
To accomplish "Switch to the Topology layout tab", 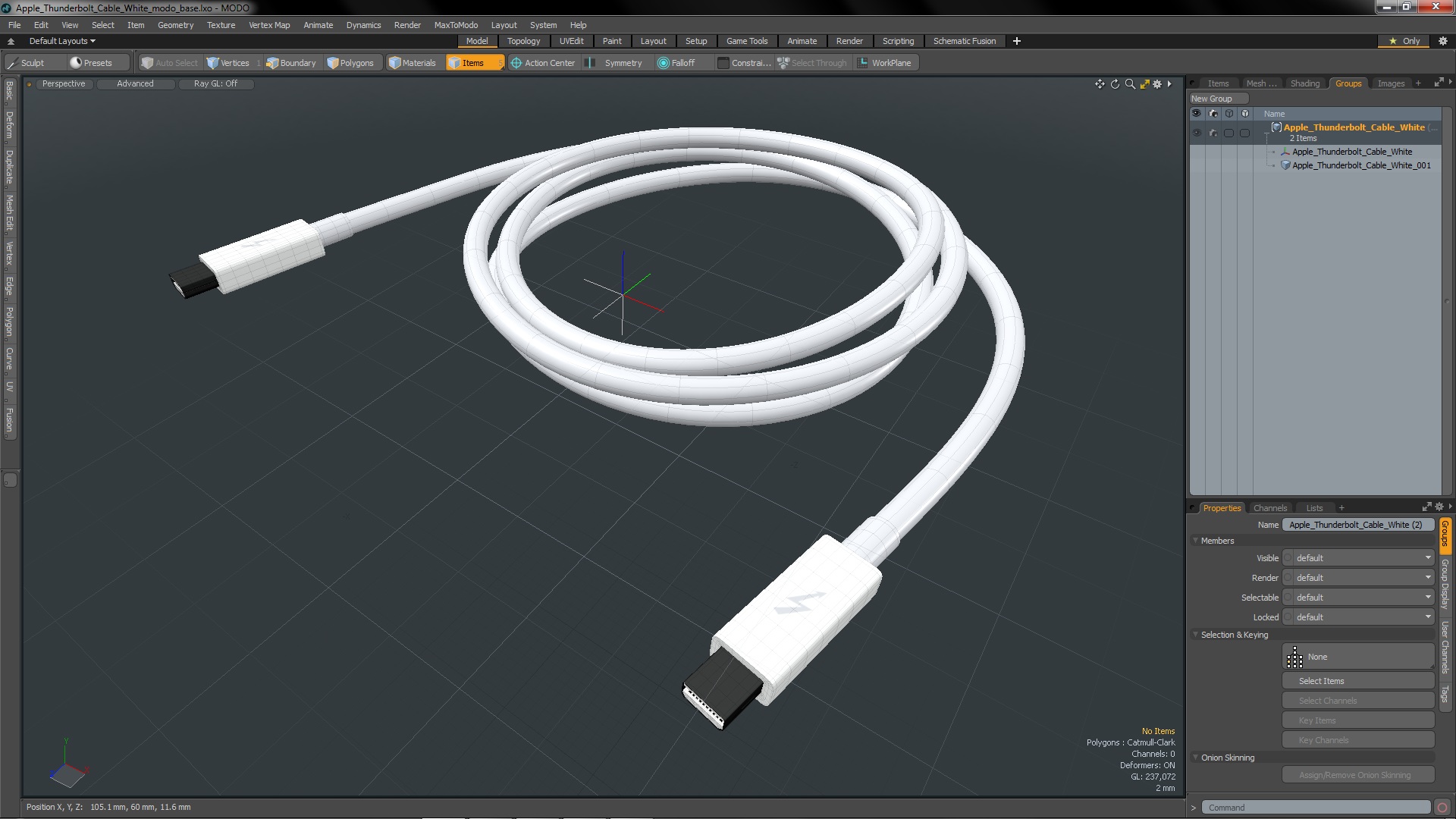I will (x=523, y=41).
